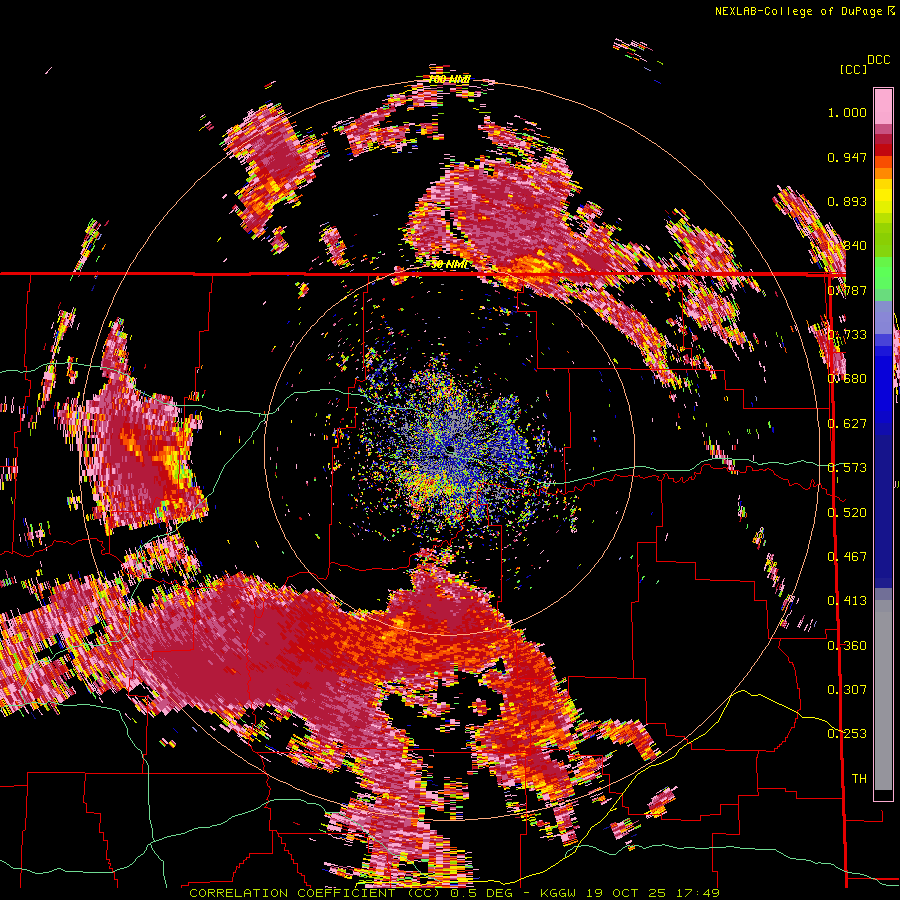Click the 0.360 scale value

[847, 646]
